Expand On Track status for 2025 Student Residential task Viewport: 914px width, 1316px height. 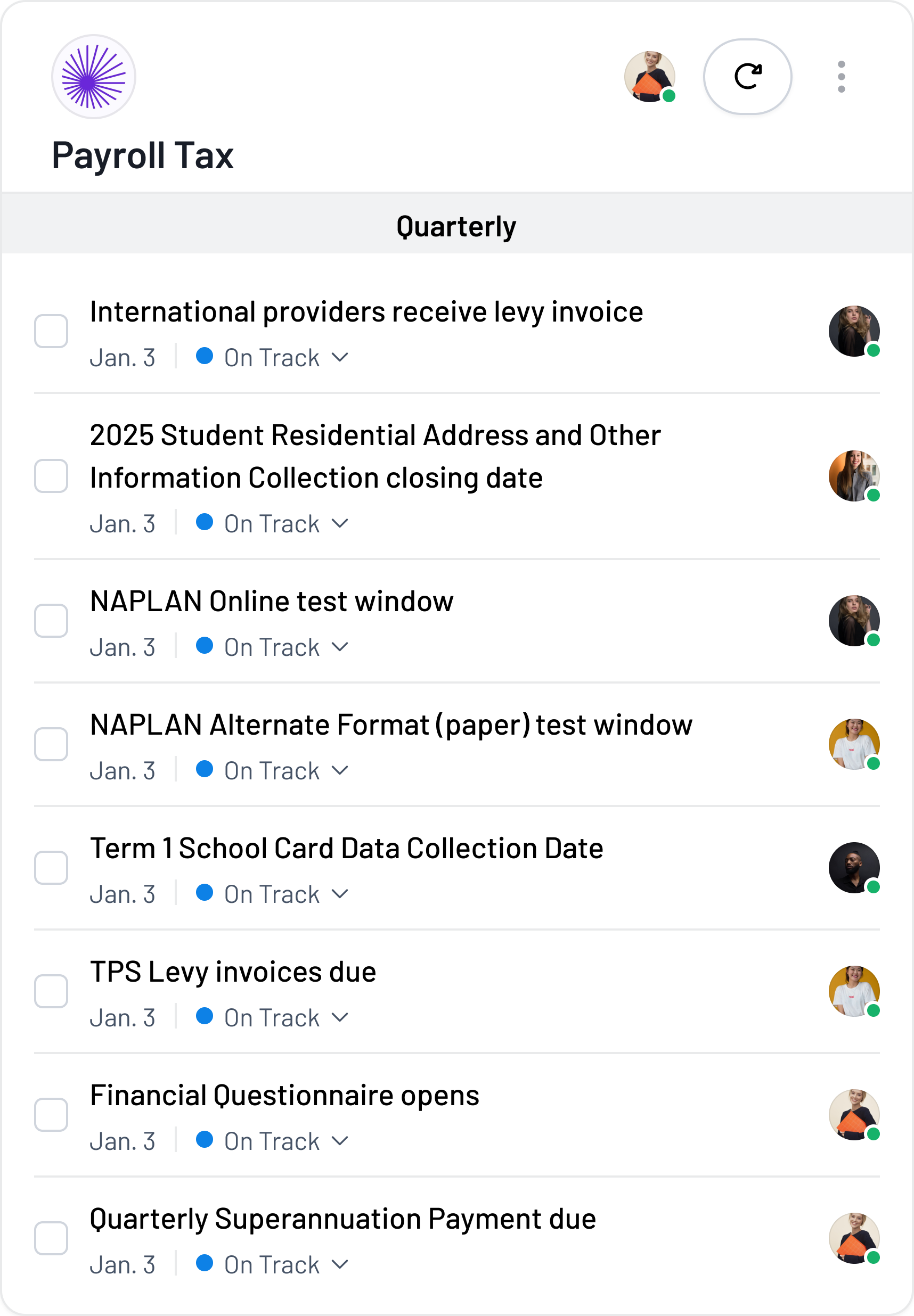click(273, 524)
